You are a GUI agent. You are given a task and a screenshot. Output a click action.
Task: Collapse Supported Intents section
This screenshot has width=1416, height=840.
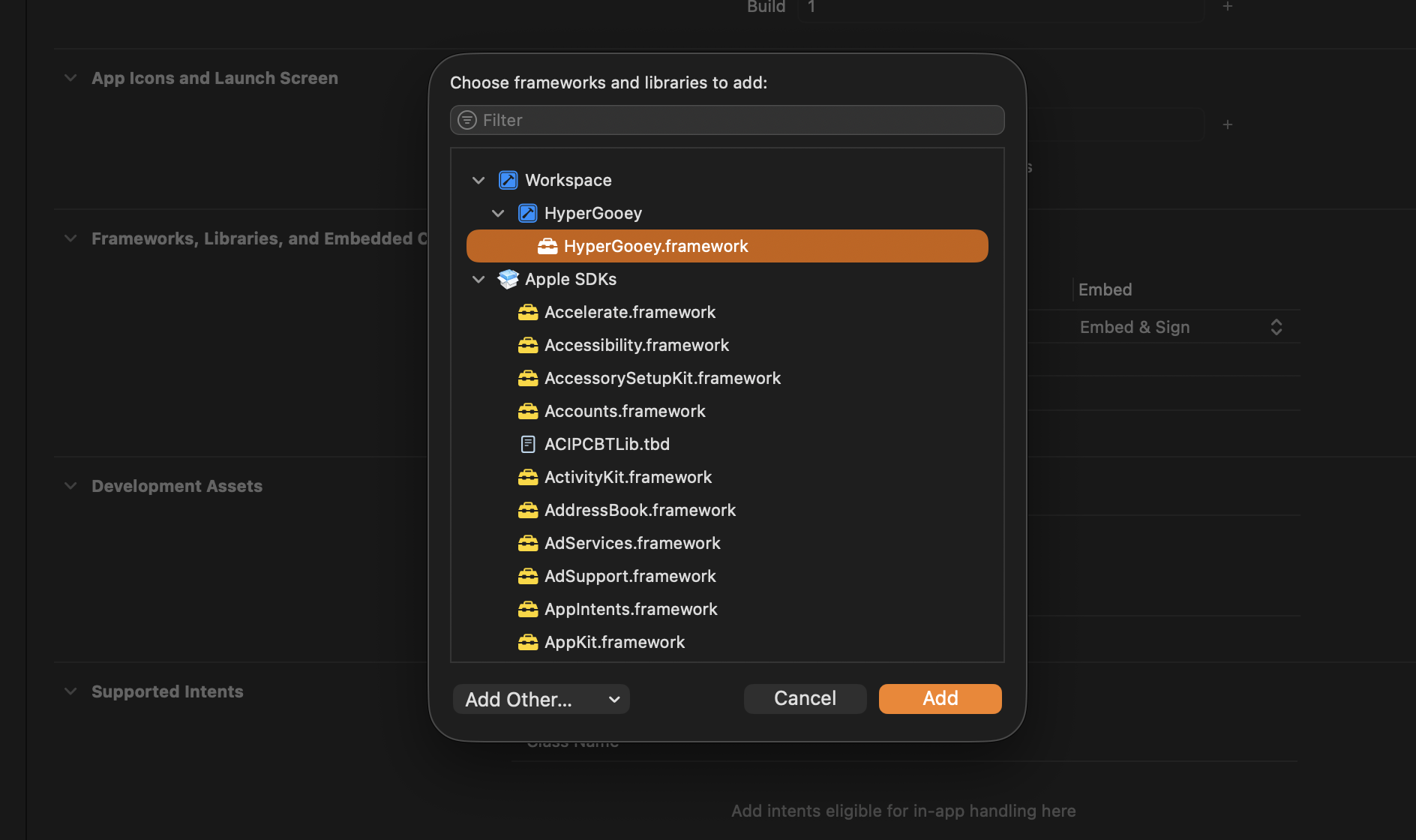tap(70, 691)
